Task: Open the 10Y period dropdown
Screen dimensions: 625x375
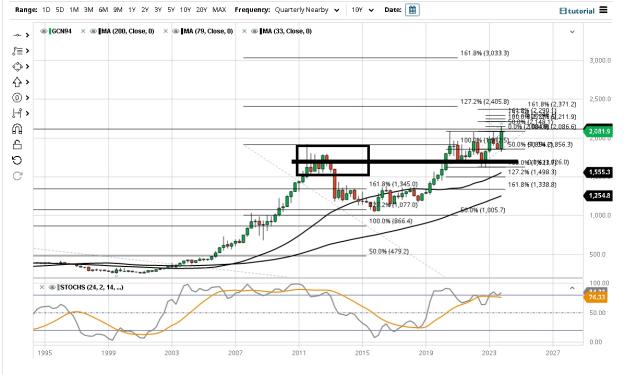Action: pyautogui.click(x=363, y=10)
